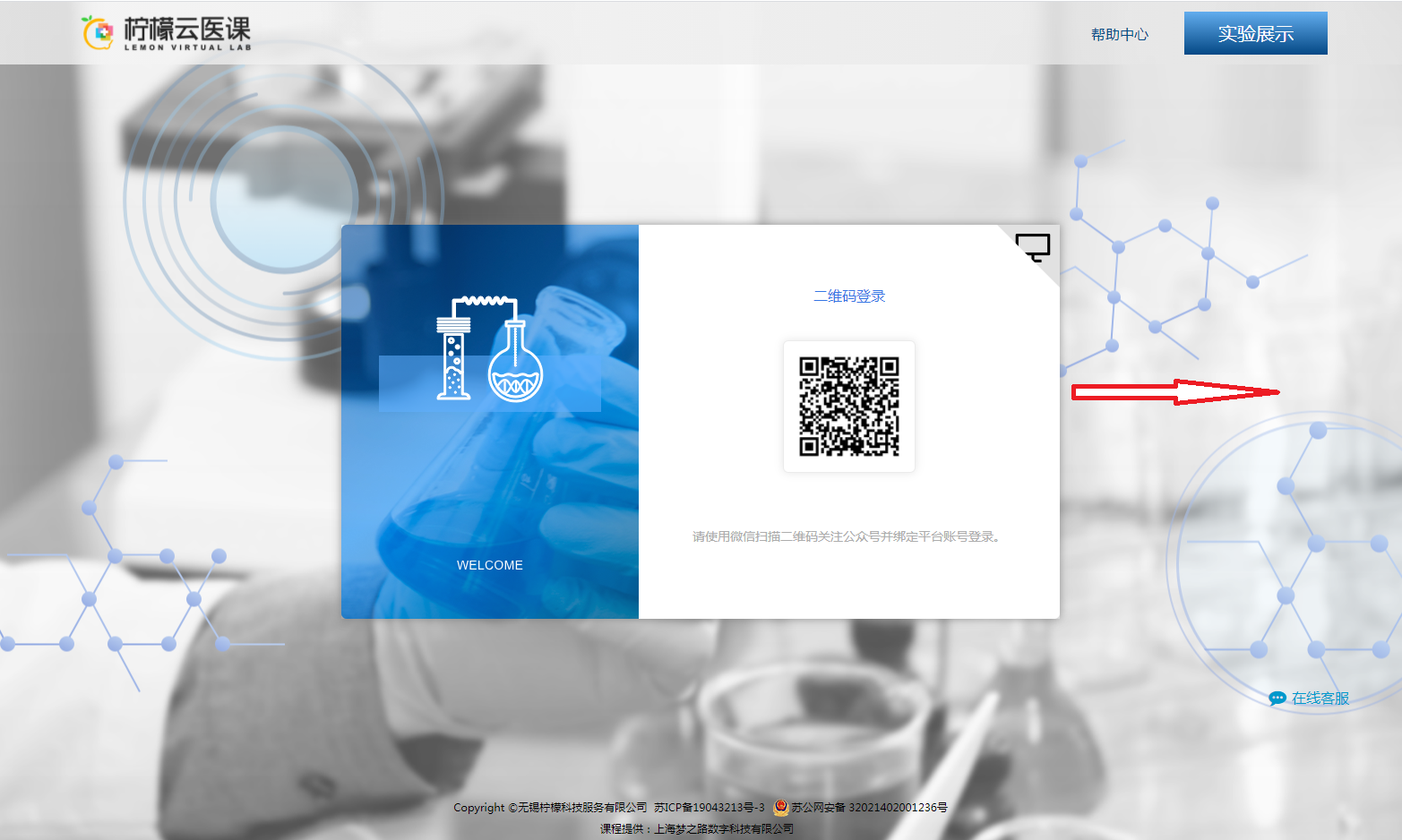1402x840 pixels.
Task: Click the 二维码登录 heading
Action: click(849, 296)
